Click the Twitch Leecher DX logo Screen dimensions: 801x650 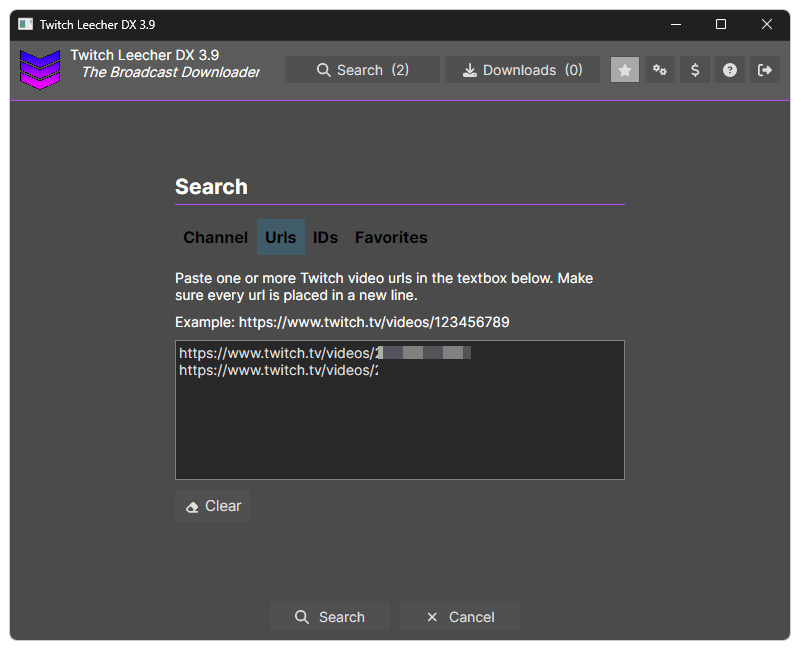point(40,69)
